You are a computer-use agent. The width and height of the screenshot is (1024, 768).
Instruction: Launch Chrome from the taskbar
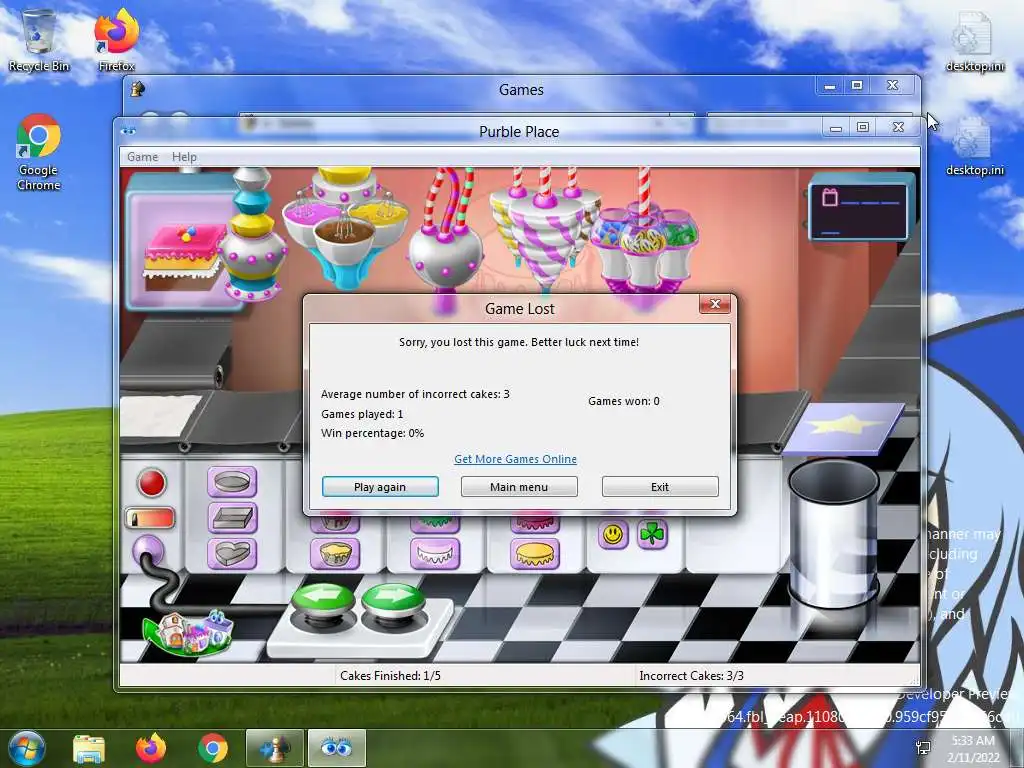coord(212,748)
